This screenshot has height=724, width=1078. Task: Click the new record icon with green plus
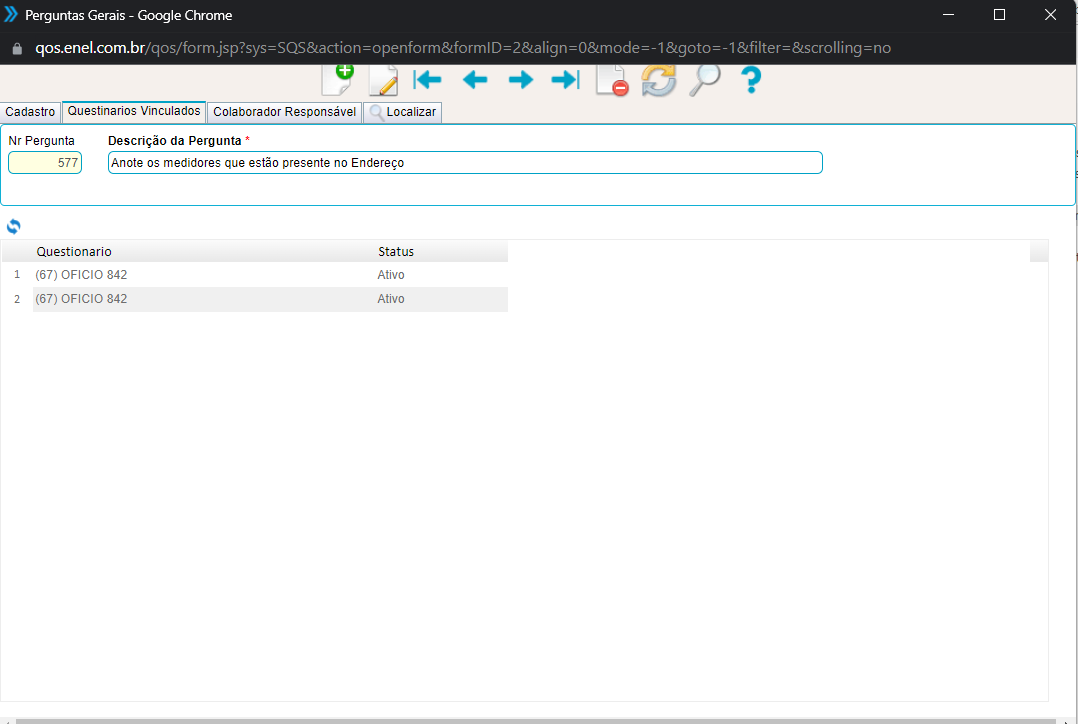click(337, 79)
